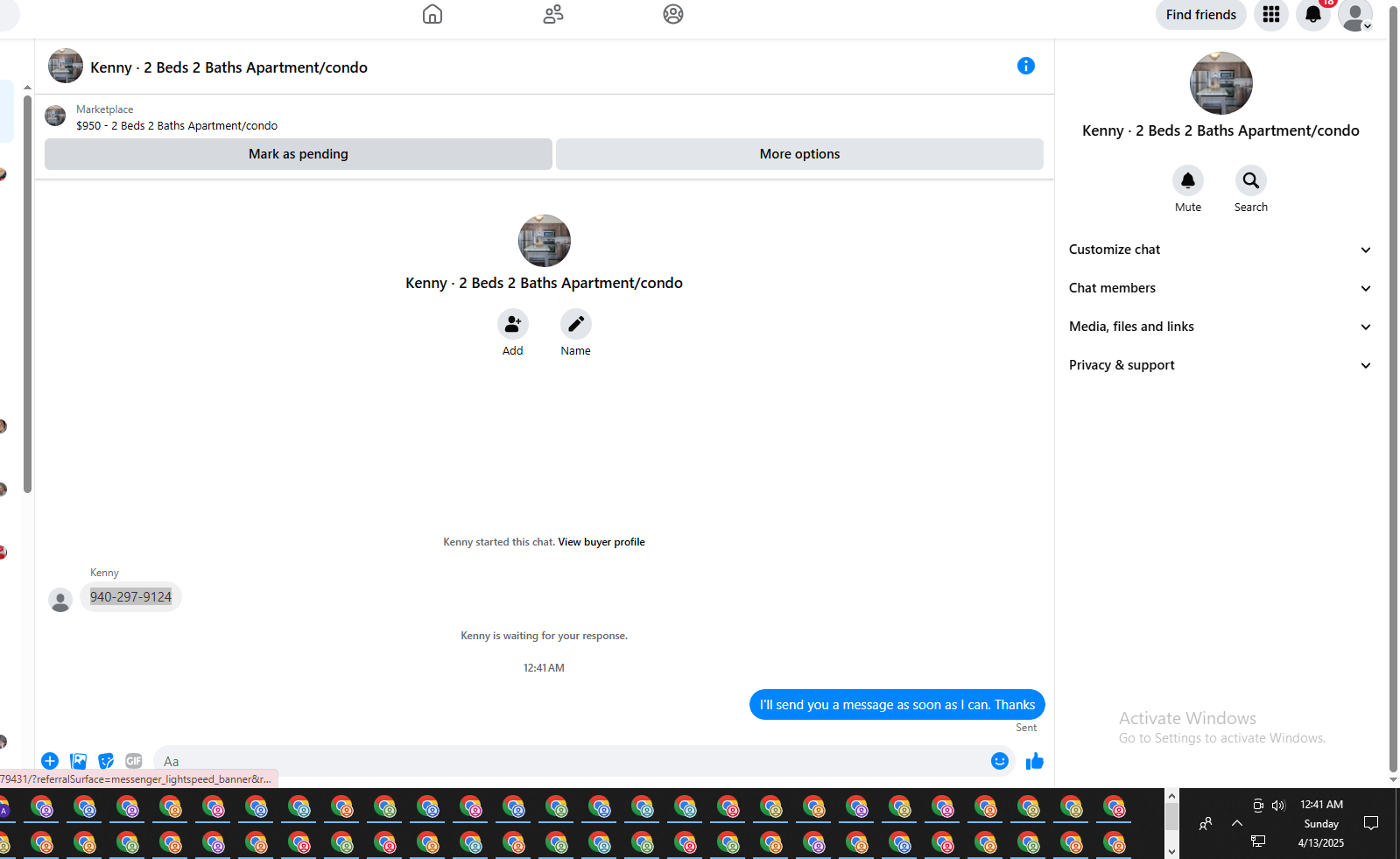
Task: Open volume speaker tray icon
Action: (1278, 805)
